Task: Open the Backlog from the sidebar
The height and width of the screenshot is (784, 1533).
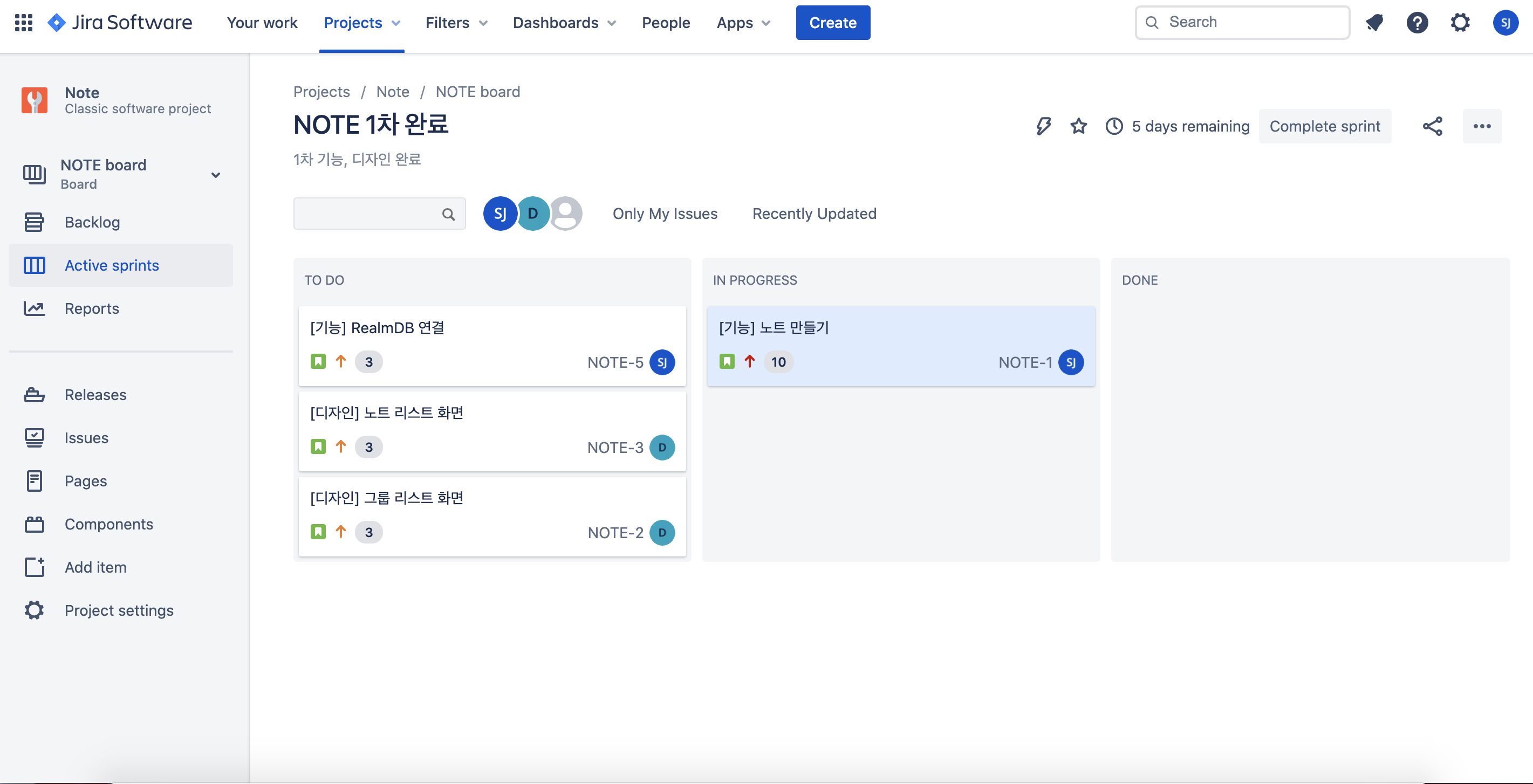Action: (x=92, y=222)
